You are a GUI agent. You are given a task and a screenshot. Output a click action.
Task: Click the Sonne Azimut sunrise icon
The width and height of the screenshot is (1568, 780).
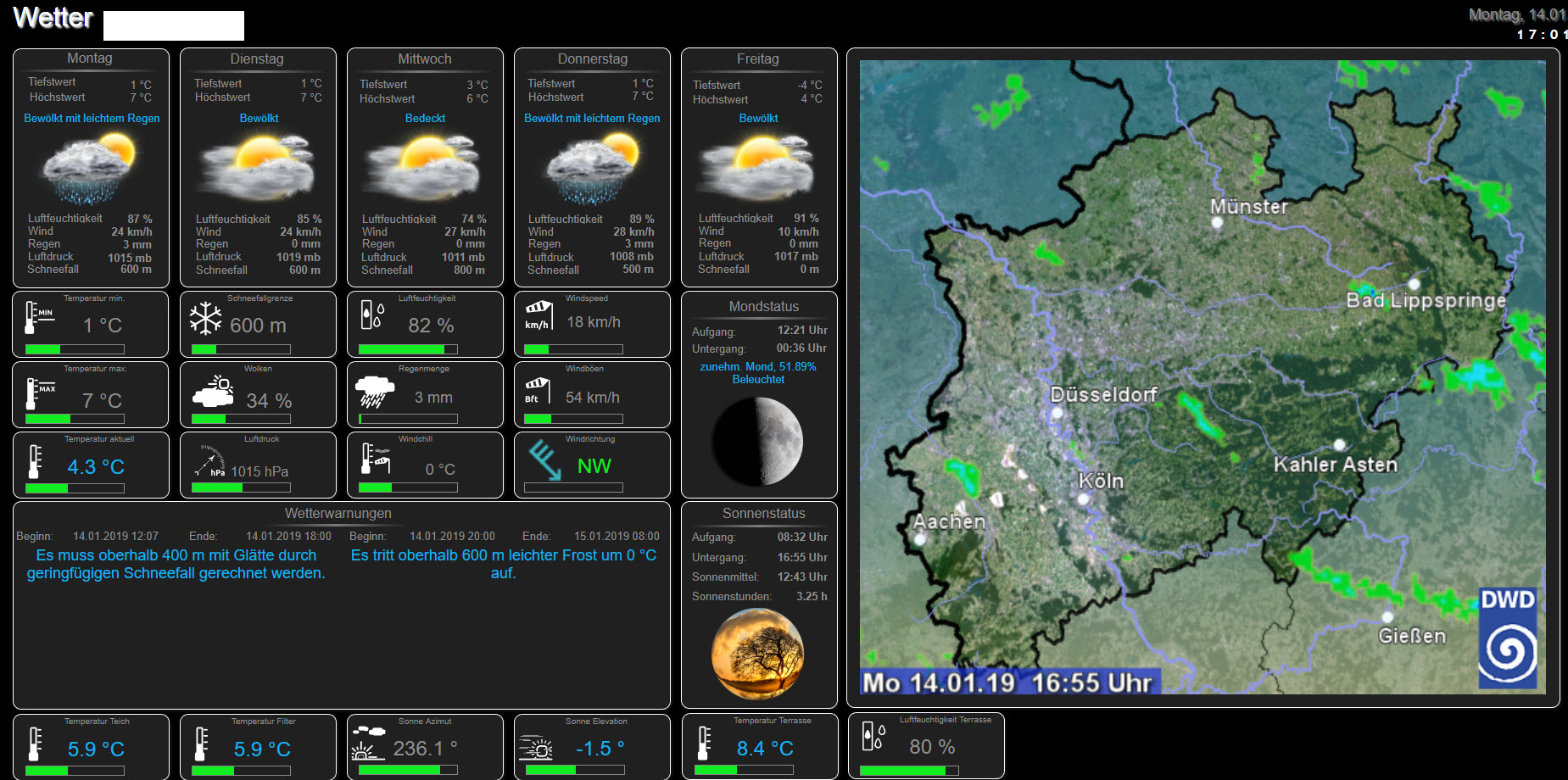coord(368,743)
